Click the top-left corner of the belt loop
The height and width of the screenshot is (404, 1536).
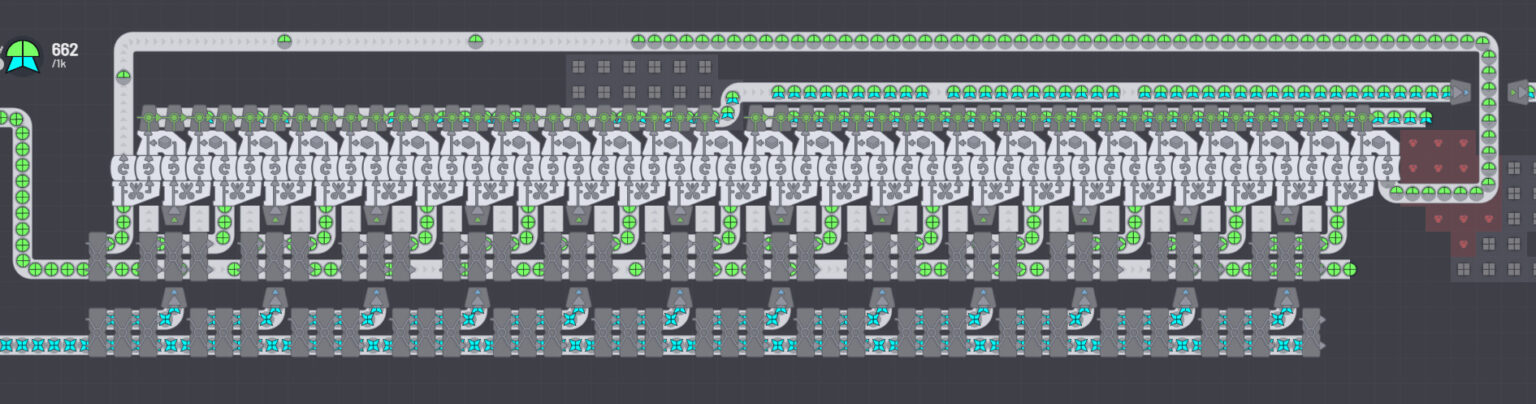click(125, 44)
